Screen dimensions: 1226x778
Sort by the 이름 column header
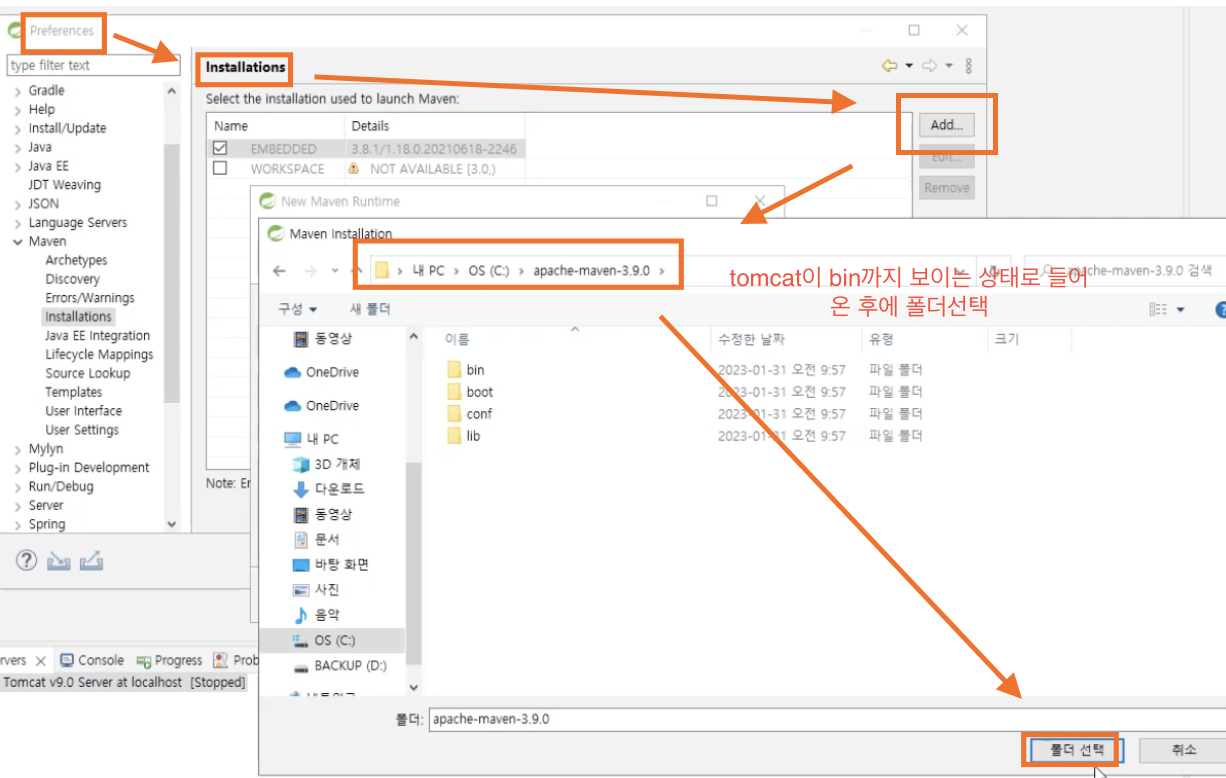(x=456, y=340)
